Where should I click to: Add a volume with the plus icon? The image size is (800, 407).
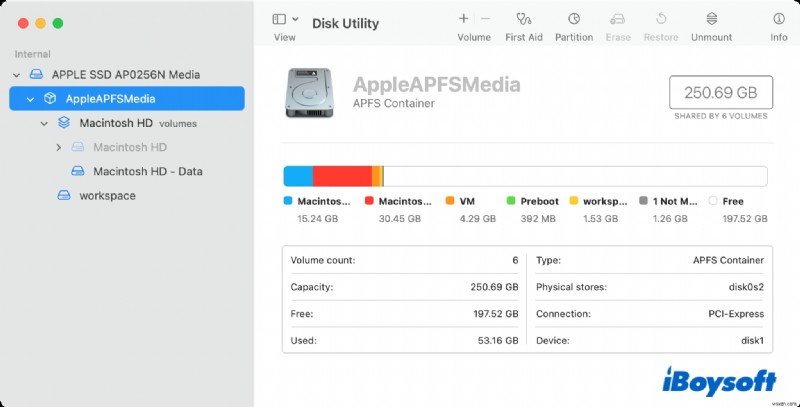463,19
